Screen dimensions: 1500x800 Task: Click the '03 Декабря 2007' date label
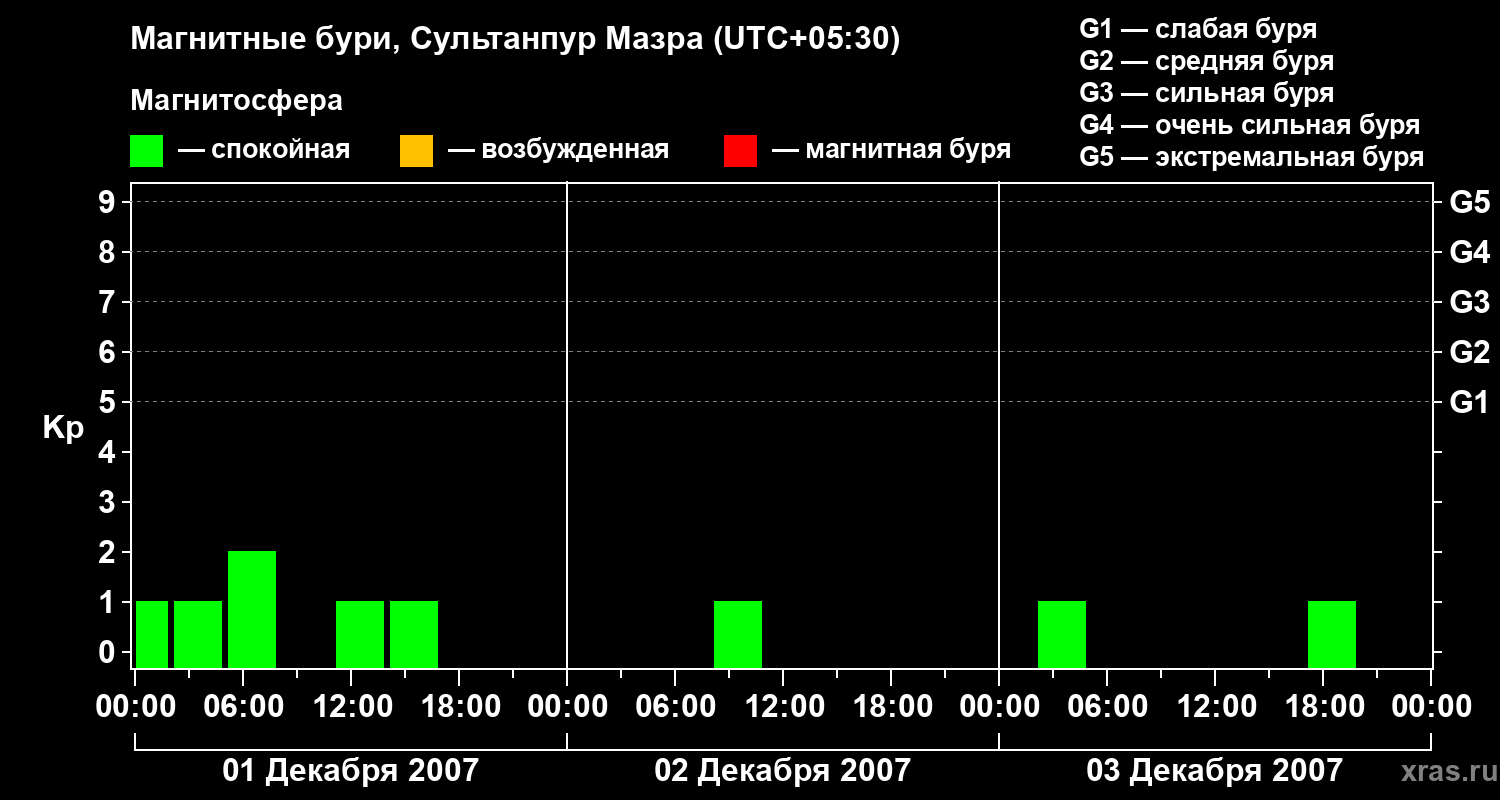(x=1214, y=771)
